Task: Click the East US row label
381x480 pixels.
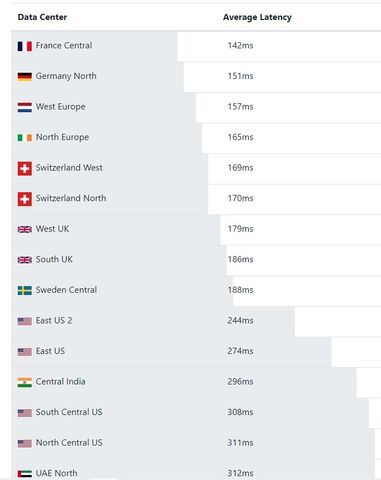Action: (50, 351)
